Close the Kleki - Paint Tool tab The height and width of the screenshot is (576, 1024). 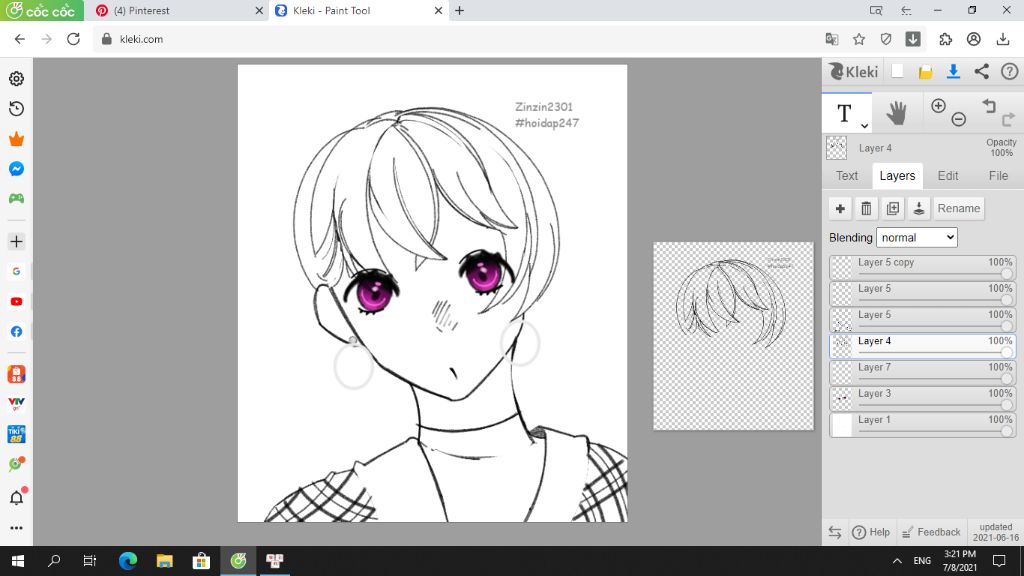[x=438, y=10]
